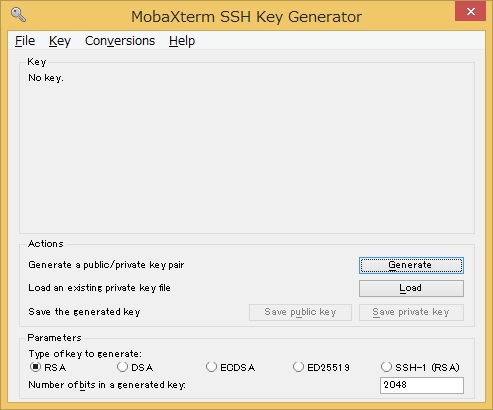Click the 'Save the generated key' label
Image resolution: width=493 pixels, height=410 pixels.
coord(84,312)
